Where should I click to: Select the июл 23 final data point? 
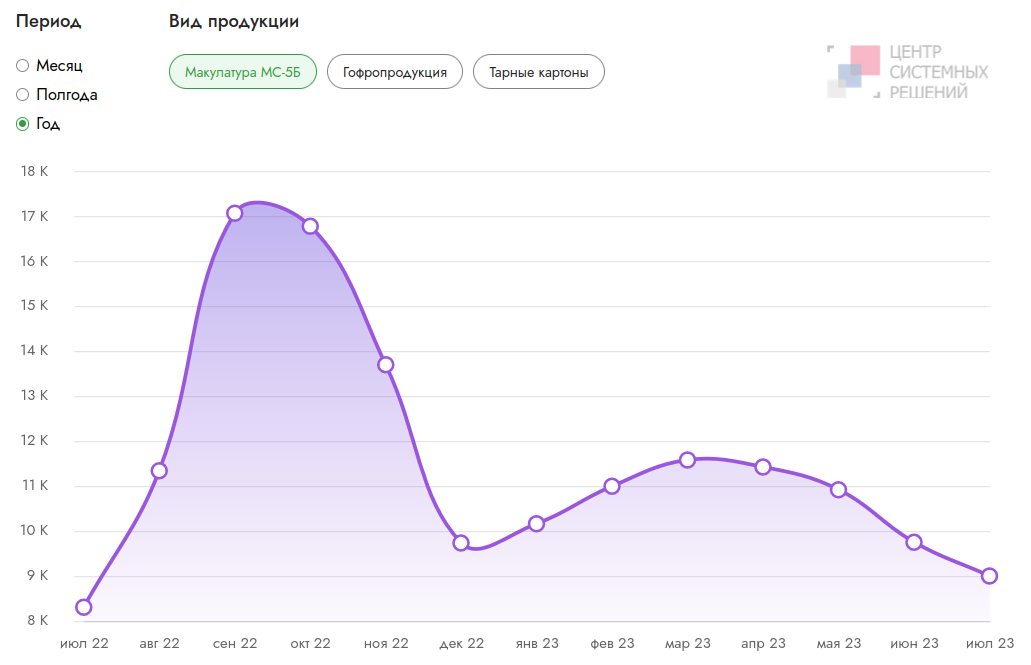[x=989, y=576]
